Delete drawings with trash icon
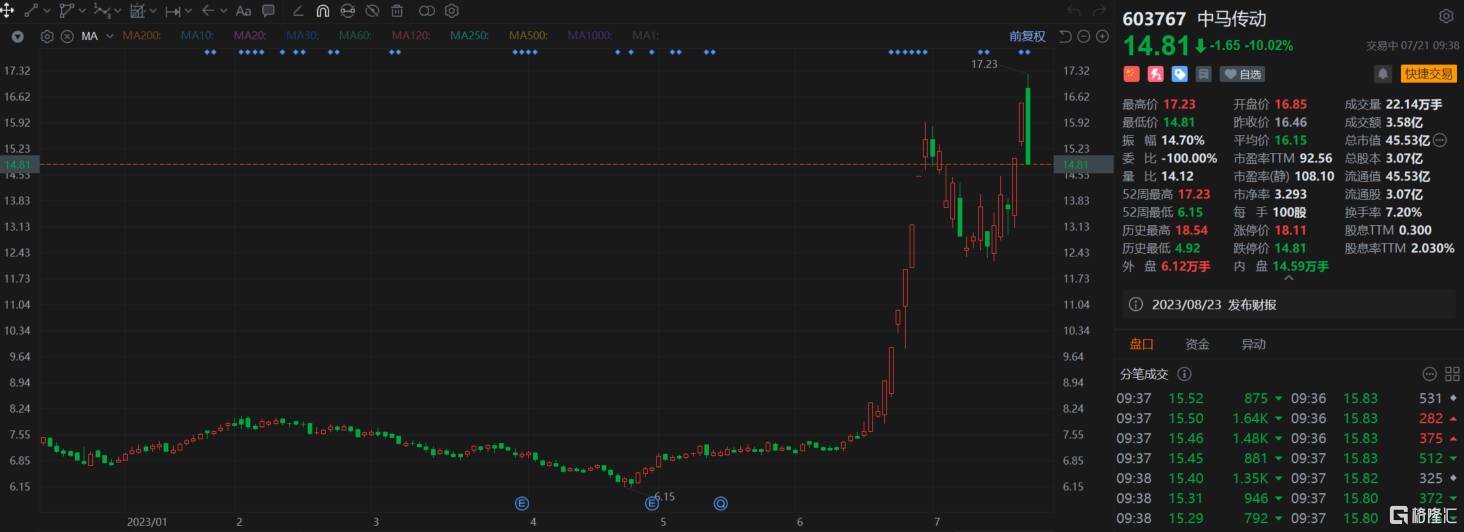The image size is (1464, 532). click(397, 11)
